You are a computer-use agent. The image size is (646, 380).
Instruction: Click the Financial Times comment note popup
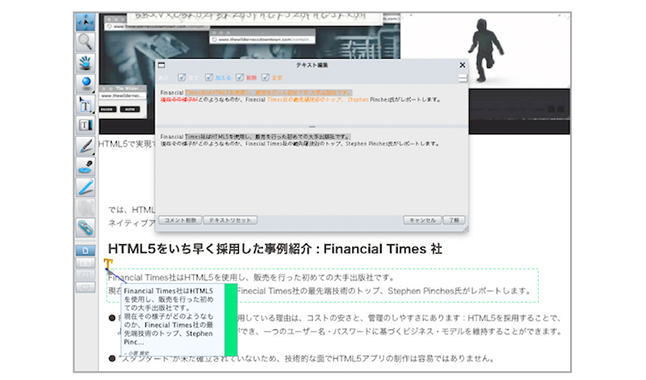coord(173,319)
